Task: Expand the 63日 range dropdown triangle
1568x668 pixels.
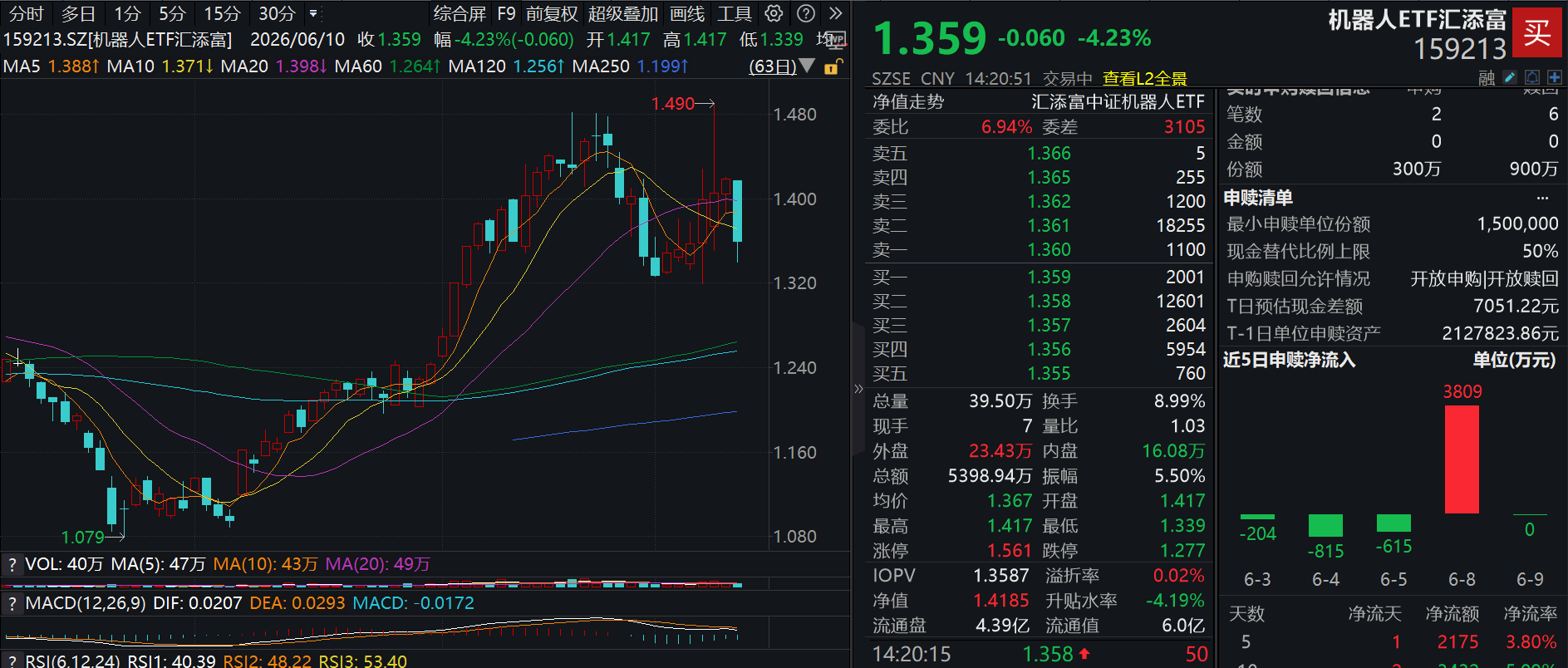Action: (806, 66)
